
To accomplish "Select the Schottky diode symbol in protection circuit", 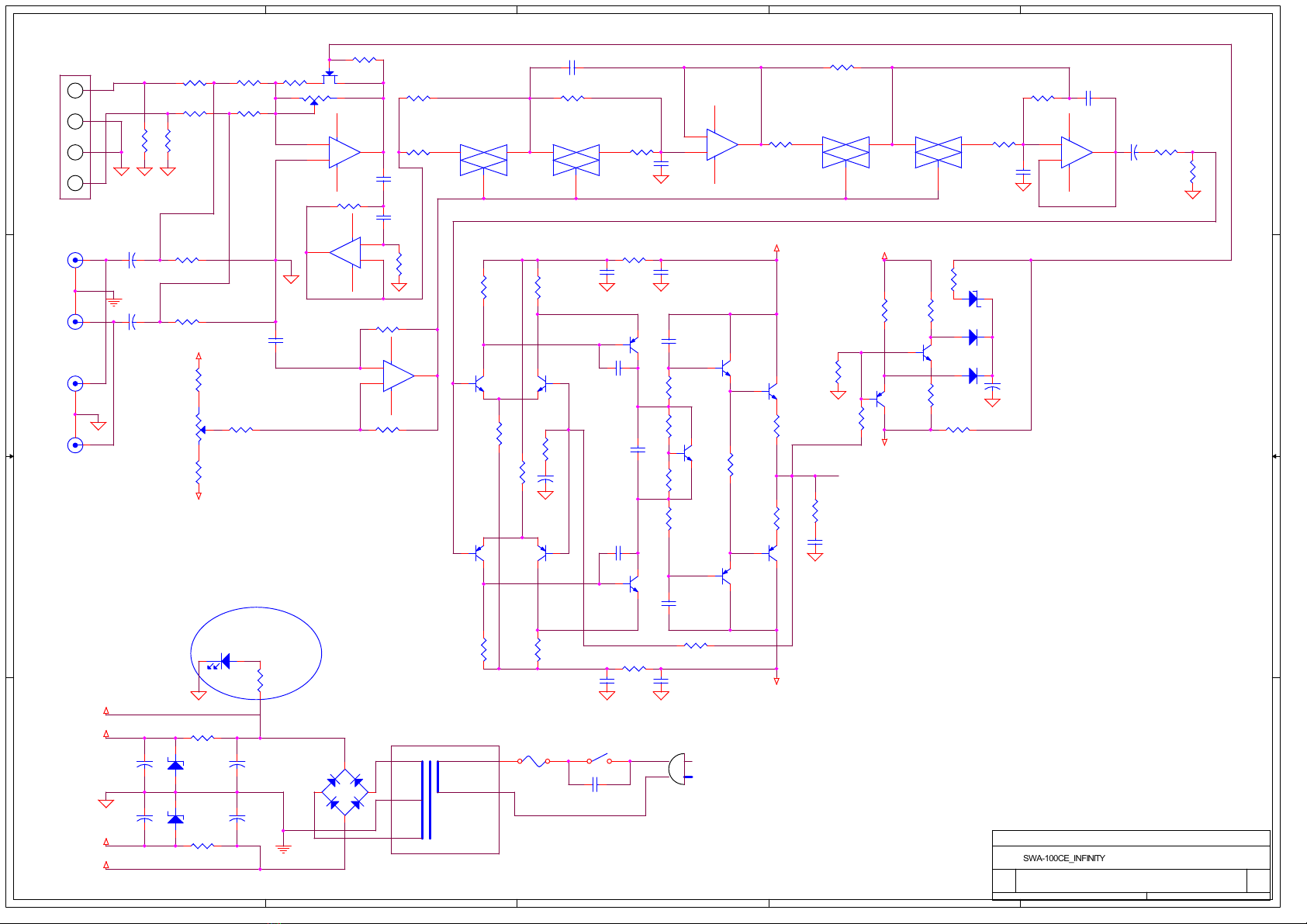I will coord(974,299).
